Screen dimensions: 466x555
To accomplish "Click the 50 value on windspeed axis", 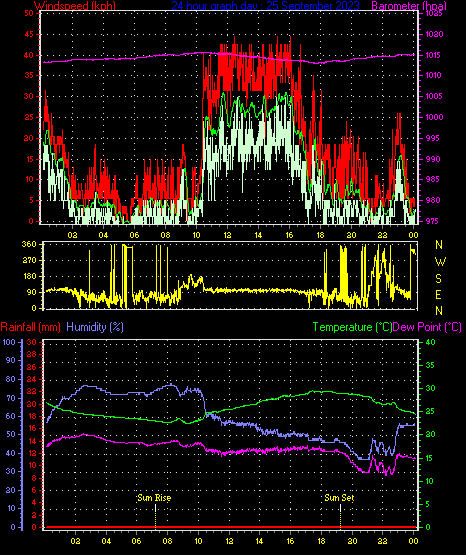I will pos(29,13).
